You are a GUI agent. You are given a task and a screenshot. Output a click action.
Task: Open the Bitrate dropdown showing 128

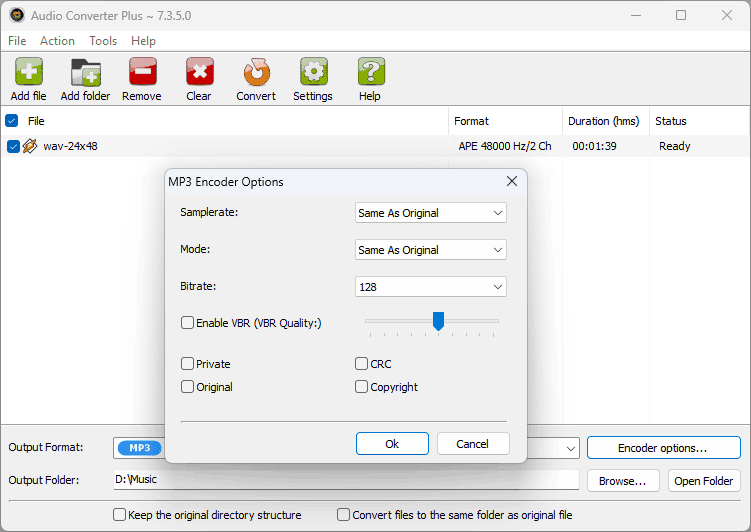pos(431,286)
